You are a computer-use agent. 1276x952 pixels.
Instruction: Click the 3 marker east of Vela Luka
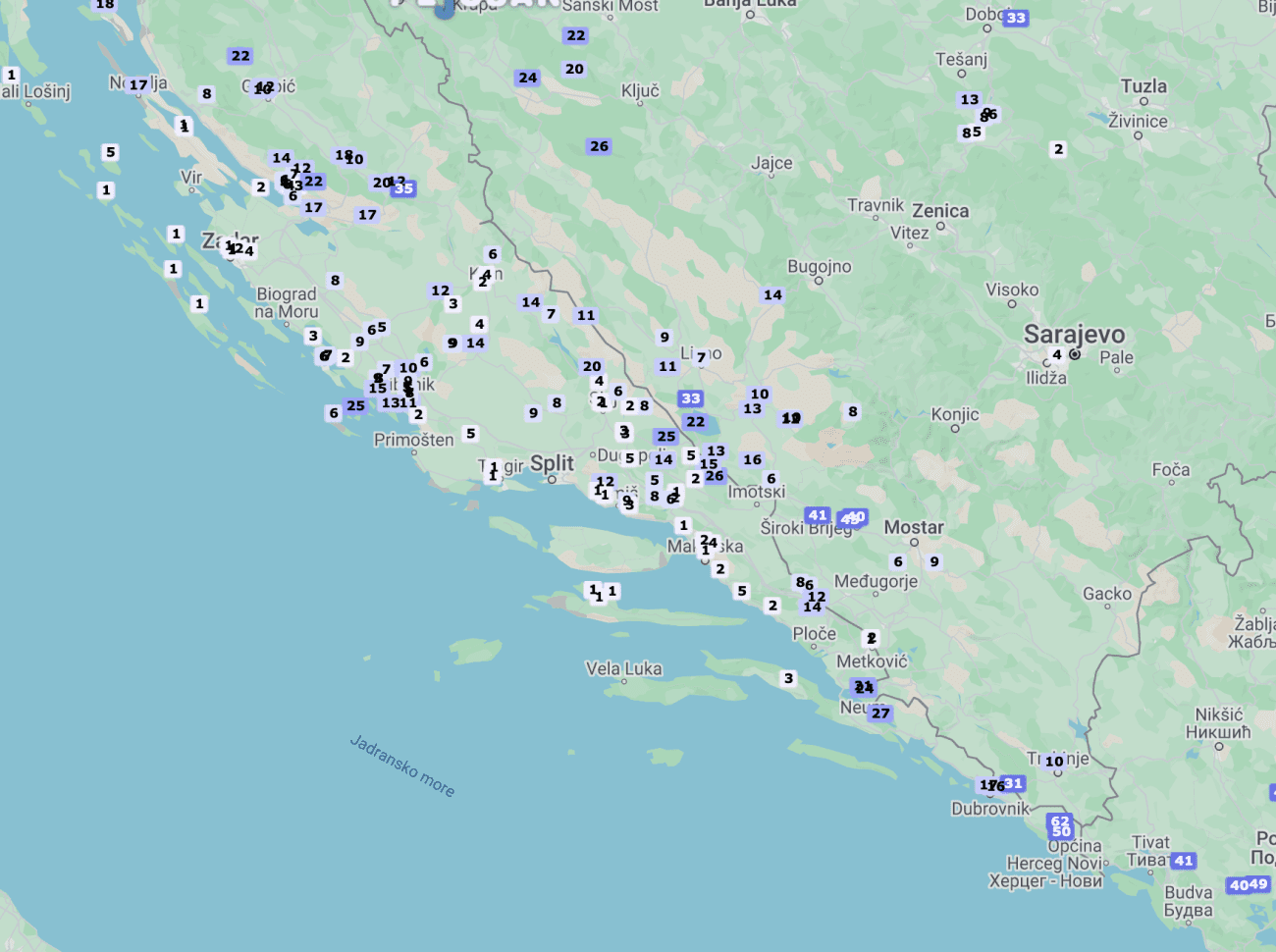(788, 678)
